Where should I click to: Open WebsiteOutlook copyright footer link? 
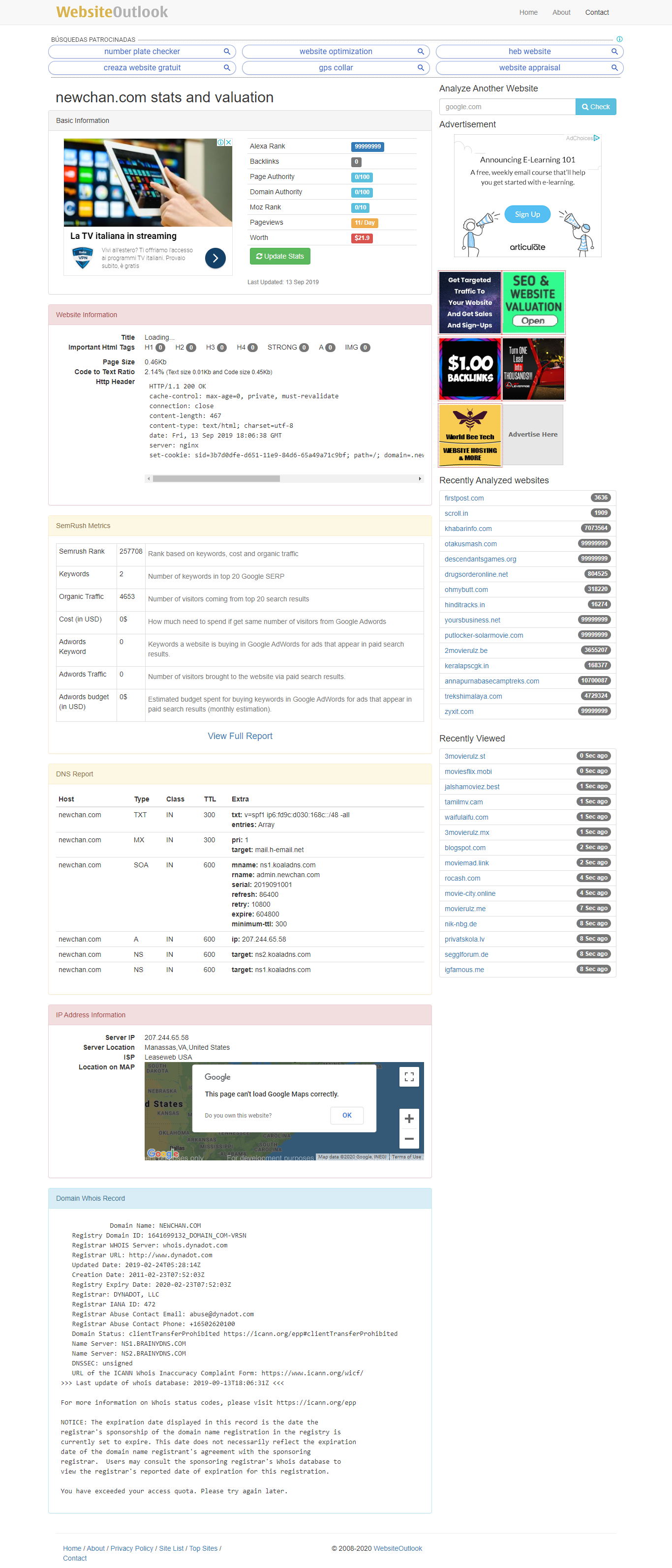coord(397,1548)
